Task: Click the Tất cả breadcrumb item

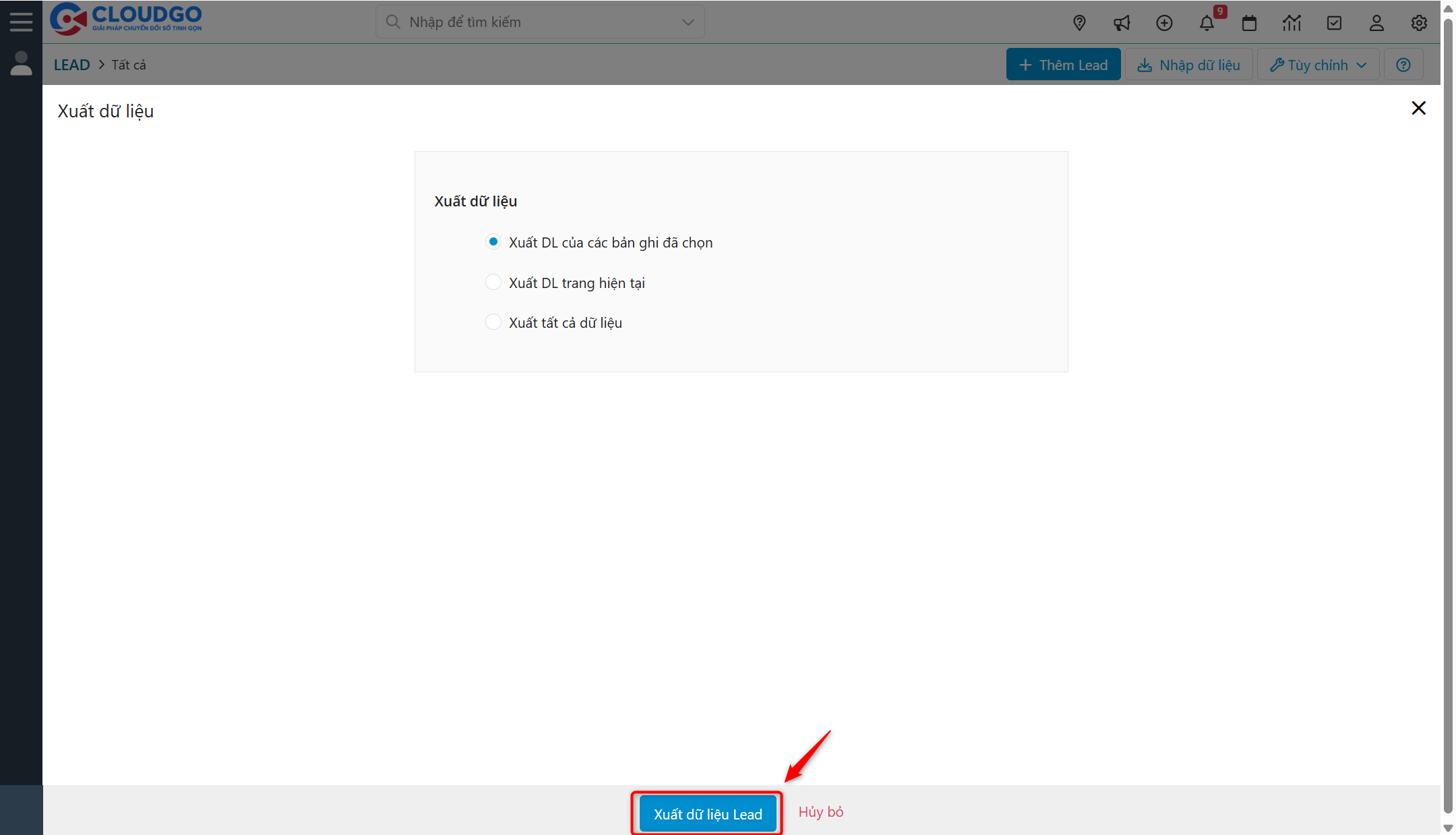Action: [128, 64]
